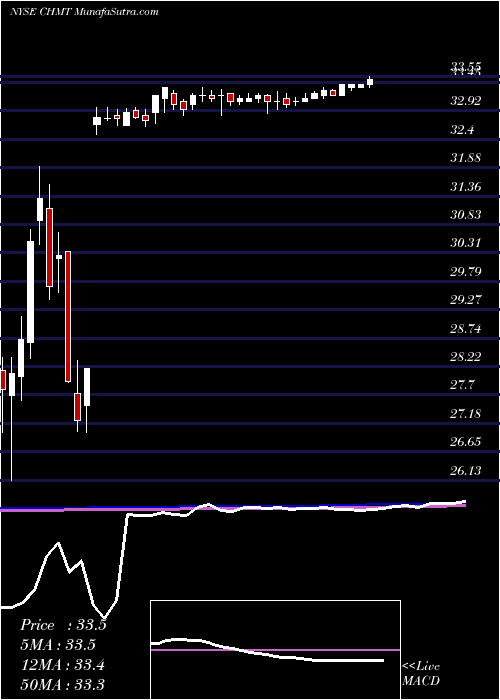Click the 30.31 price axis label
The image size is (500, 700).
click(465, 243)
